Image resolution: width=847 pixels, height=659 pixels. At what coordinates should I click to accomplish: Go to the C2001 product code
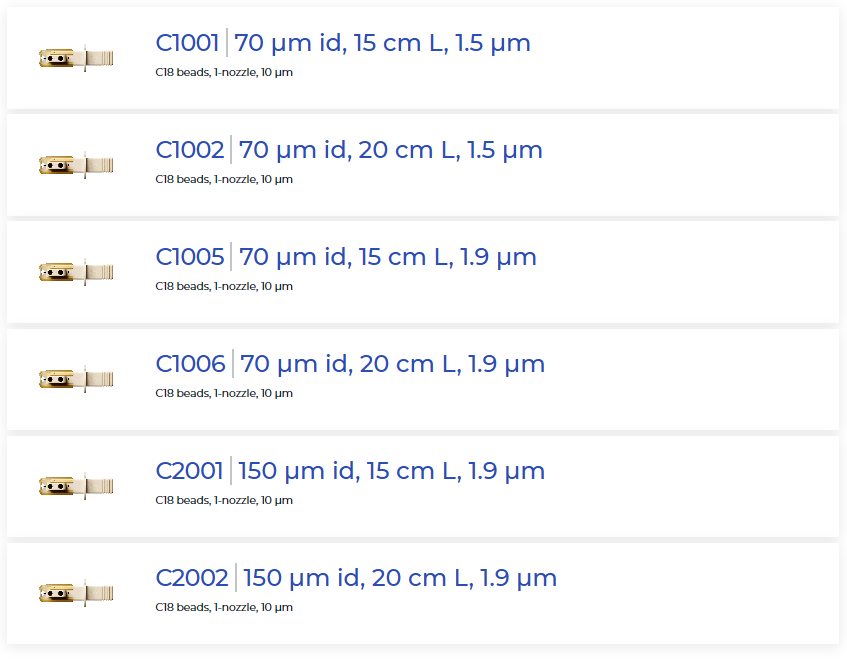(189, 471)
